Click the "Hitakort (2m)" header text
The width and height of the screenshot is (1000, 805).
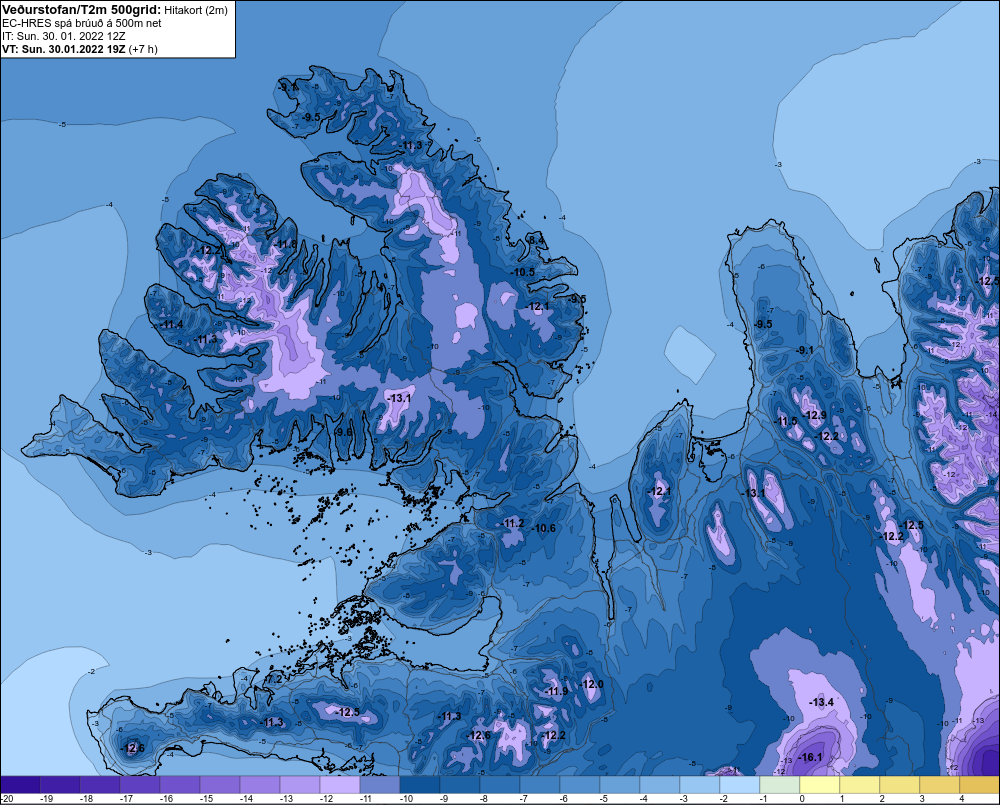click(x=195, y=10)
